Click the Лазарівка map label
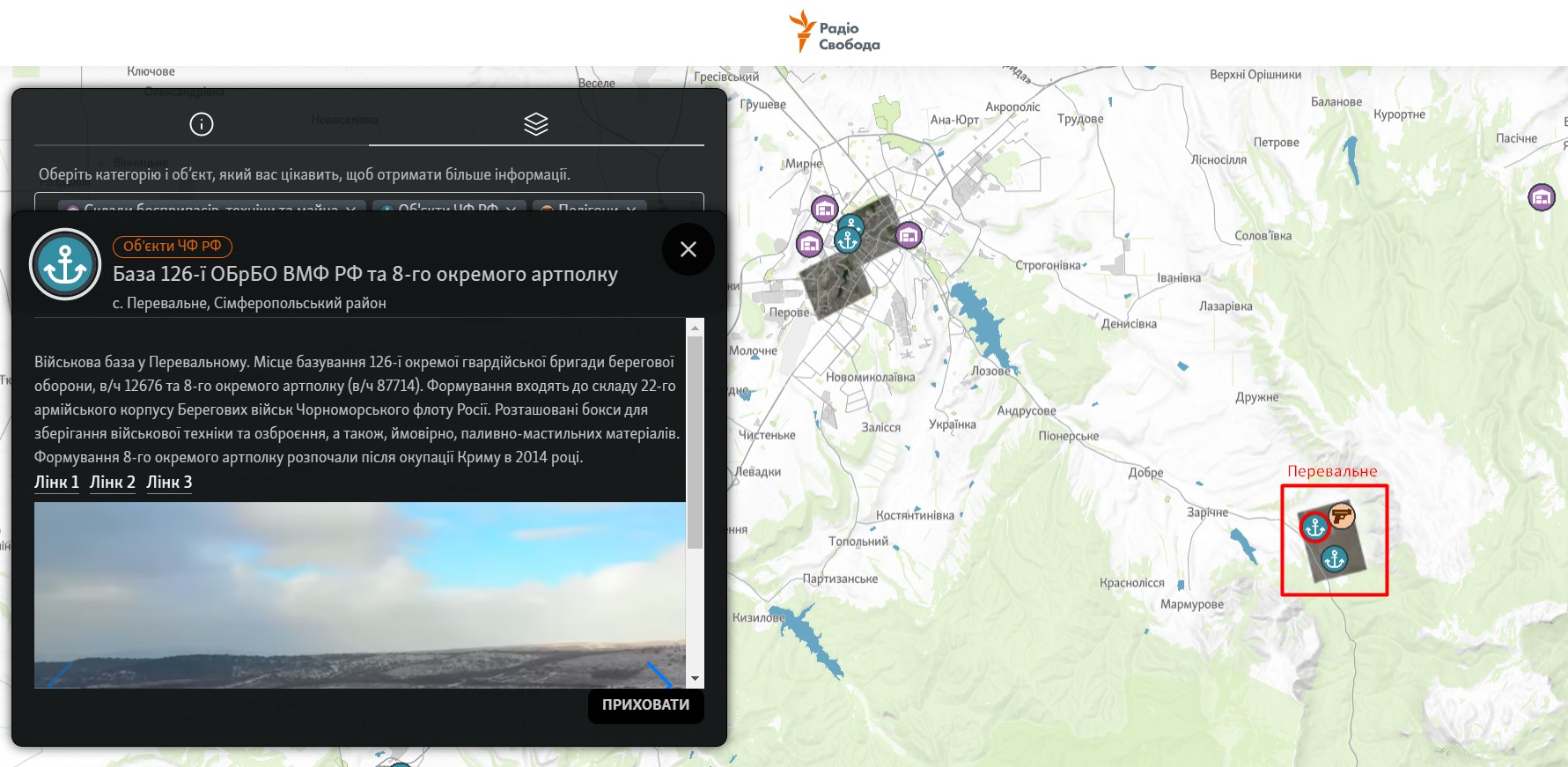The height and width of the screenshot is (767, 1568). (x=1226, y=306)
